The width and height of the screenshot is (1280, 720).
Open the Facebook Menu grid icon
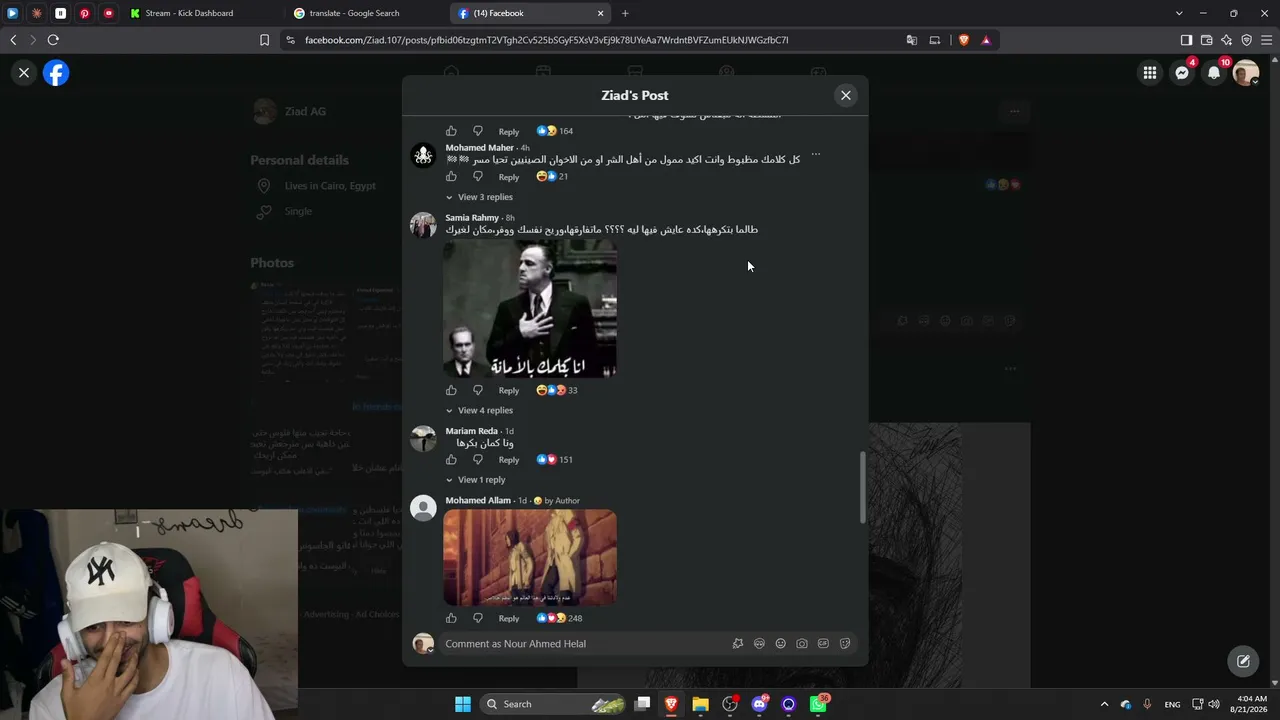(x=1150, y=73)
